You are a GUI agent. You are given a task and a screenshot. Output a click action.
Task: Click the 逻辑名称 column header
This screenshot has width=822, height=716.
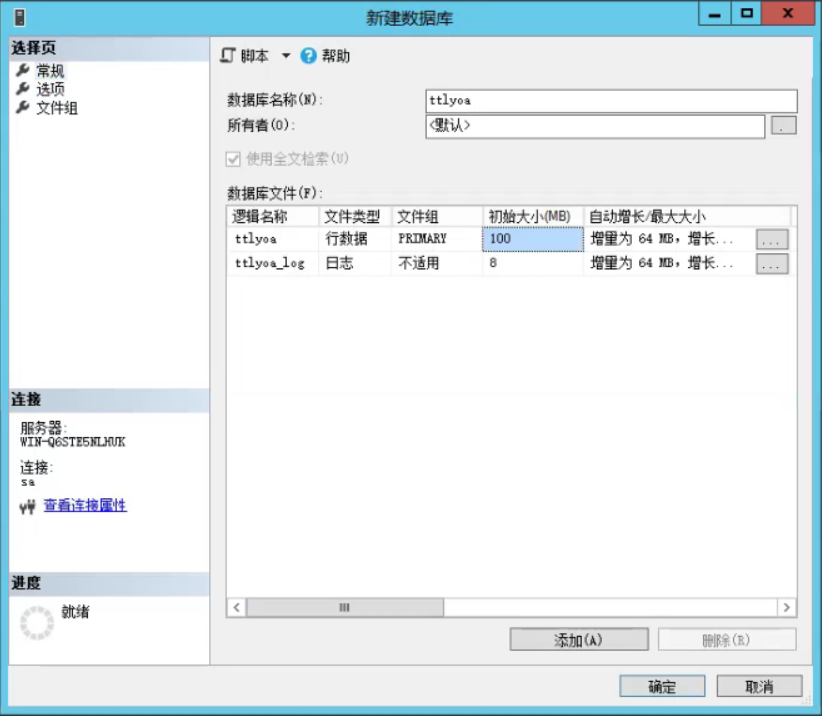point(273,216)
